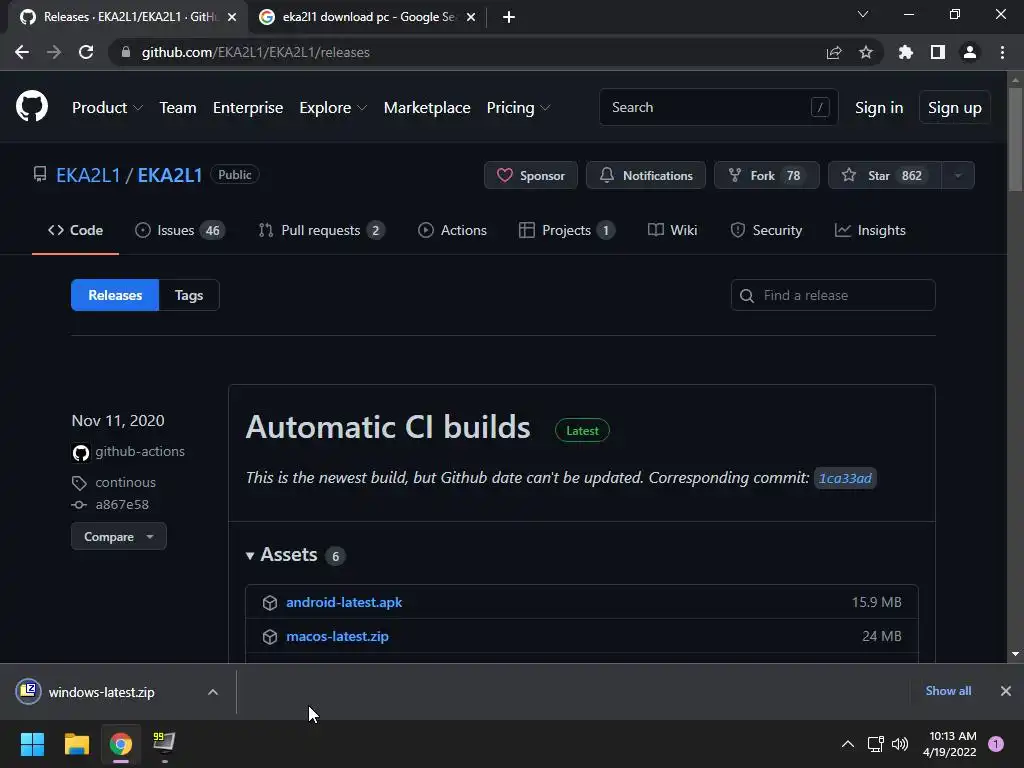1024x768 pixels.
Task: Open the Wiki tab
Action: 672,230
